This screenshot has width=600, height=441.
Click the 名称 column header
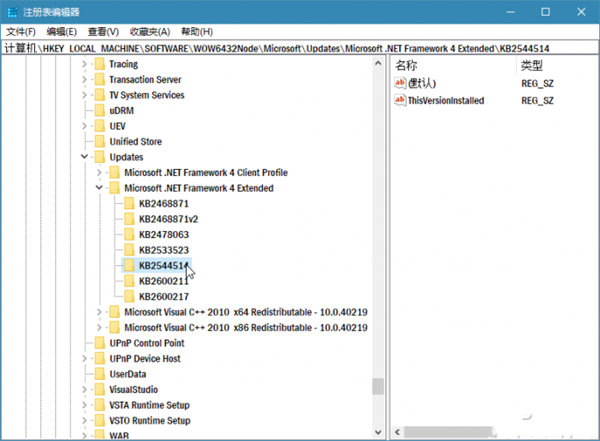coord(406,65)
